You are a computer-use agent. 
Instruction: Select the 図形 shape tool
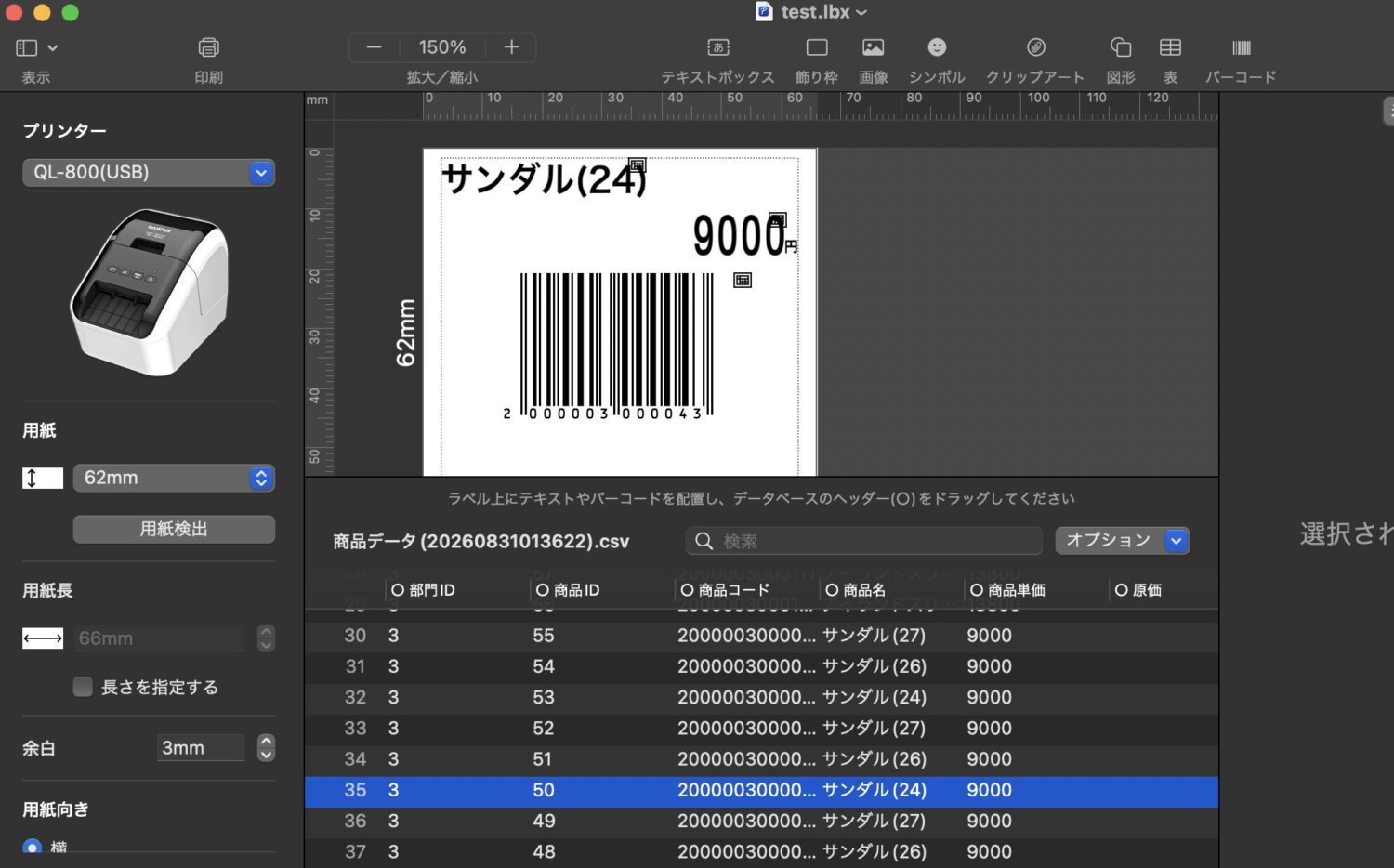pos(1121,47)
